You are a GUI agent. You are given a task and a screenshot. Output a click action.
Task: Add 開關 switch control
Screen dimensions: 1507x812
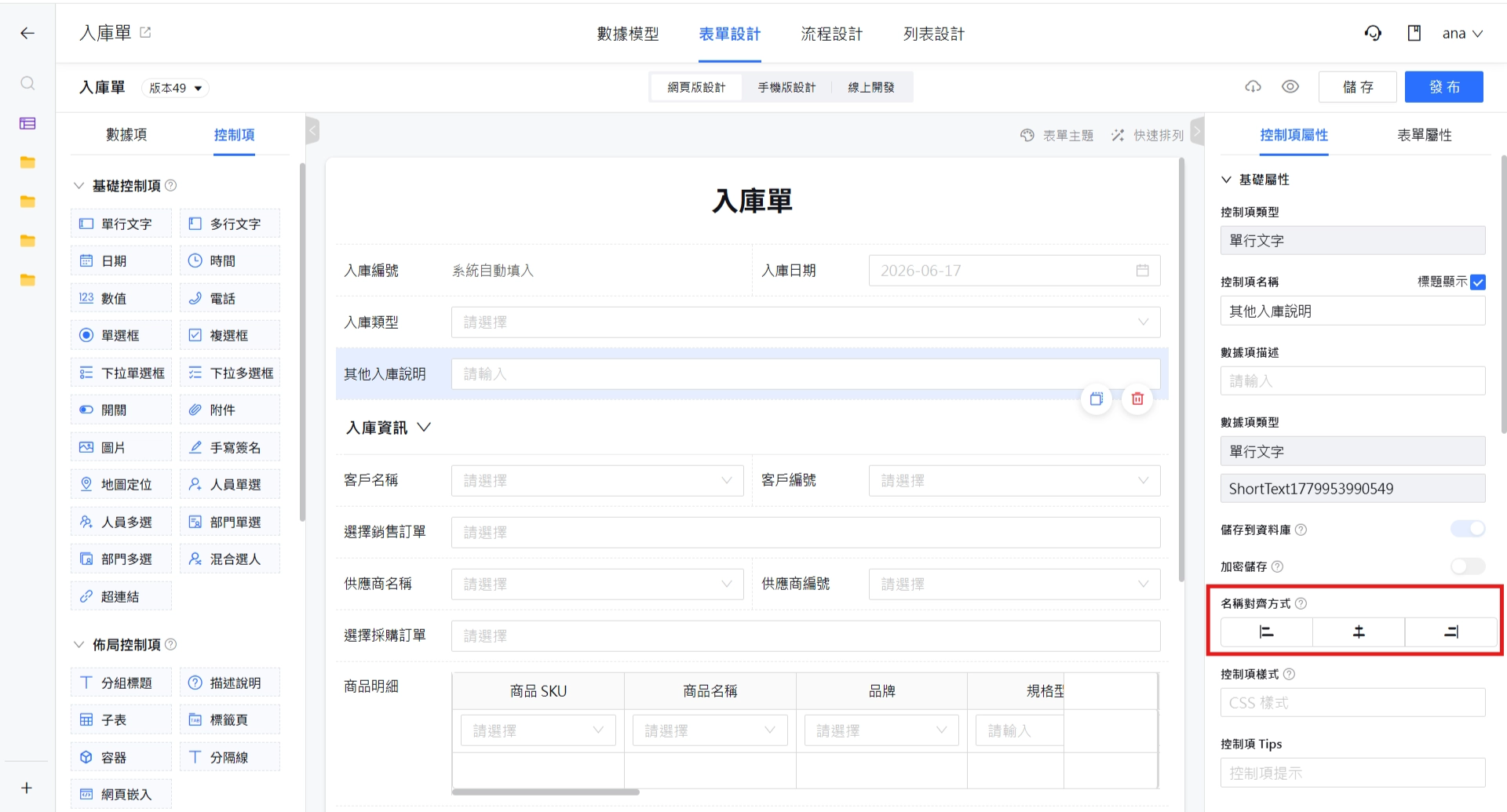(121, 410)
